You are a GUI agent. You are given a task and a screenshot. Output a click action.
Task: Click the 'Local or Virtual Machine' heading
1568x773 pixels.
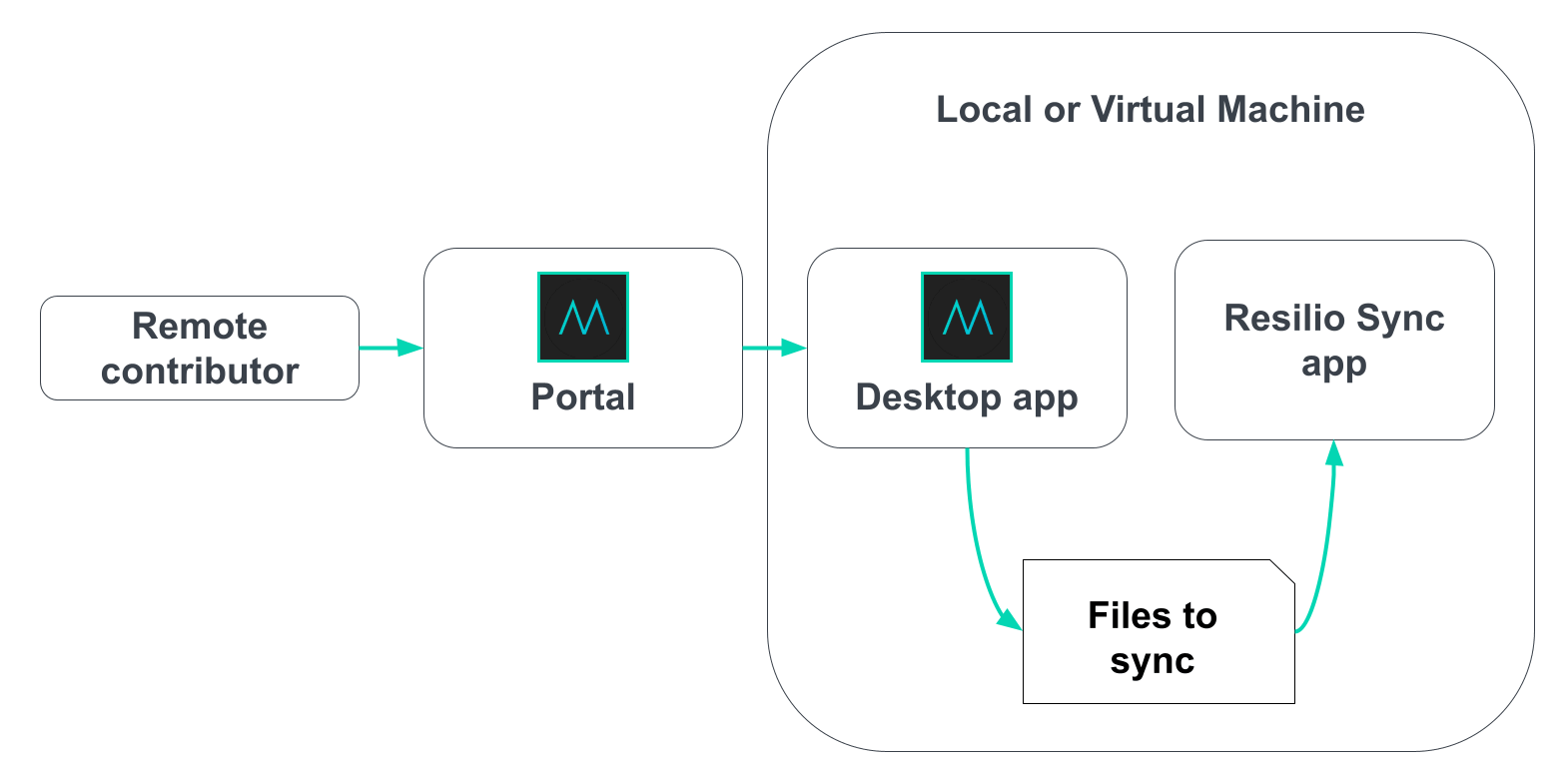[1151, 109]
